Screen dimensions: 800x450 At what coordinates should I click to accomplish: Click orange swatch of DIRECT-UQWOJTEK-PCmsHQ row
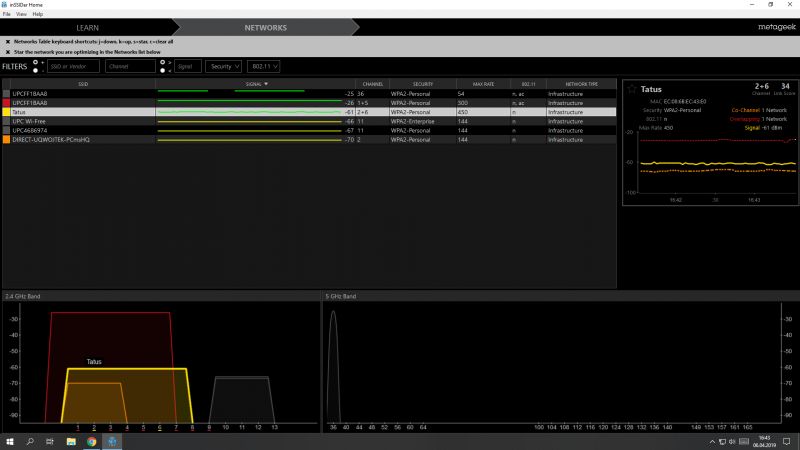coord(7,140)
